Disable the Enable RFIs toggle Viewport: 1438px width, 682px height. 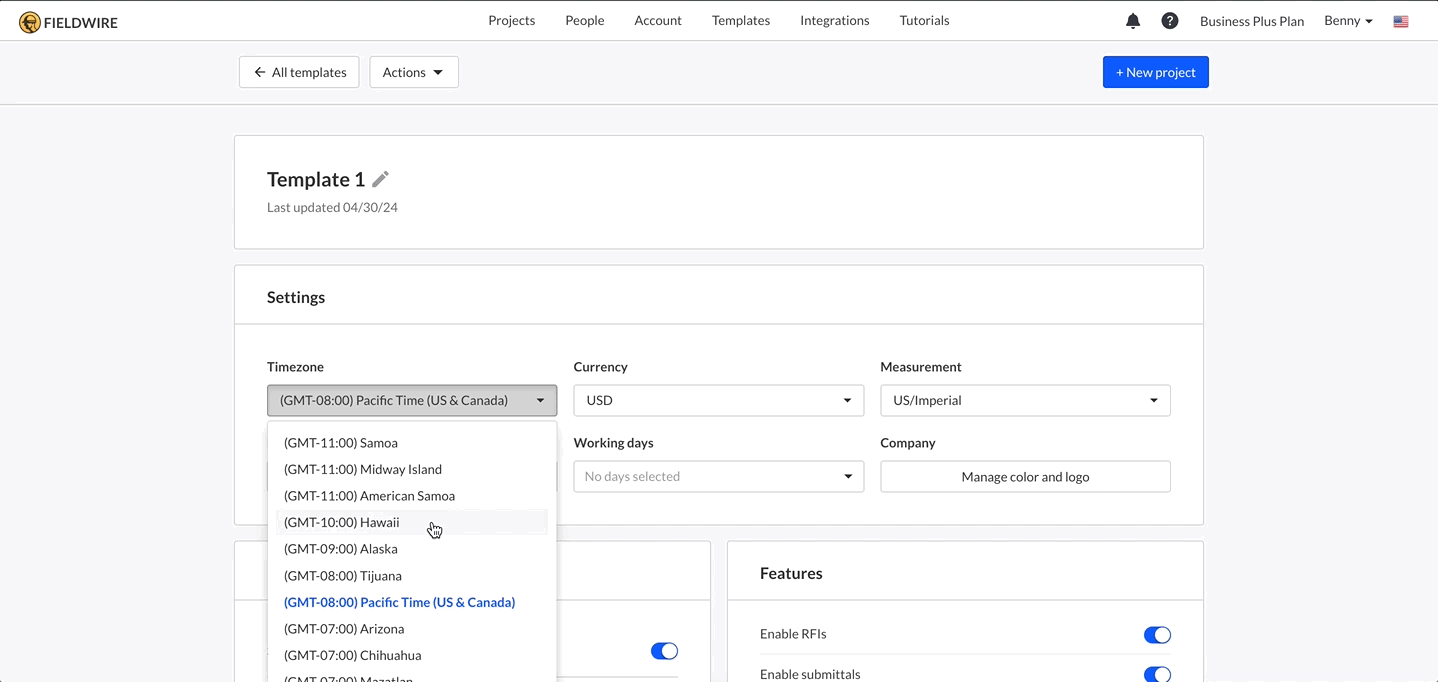1156,634
